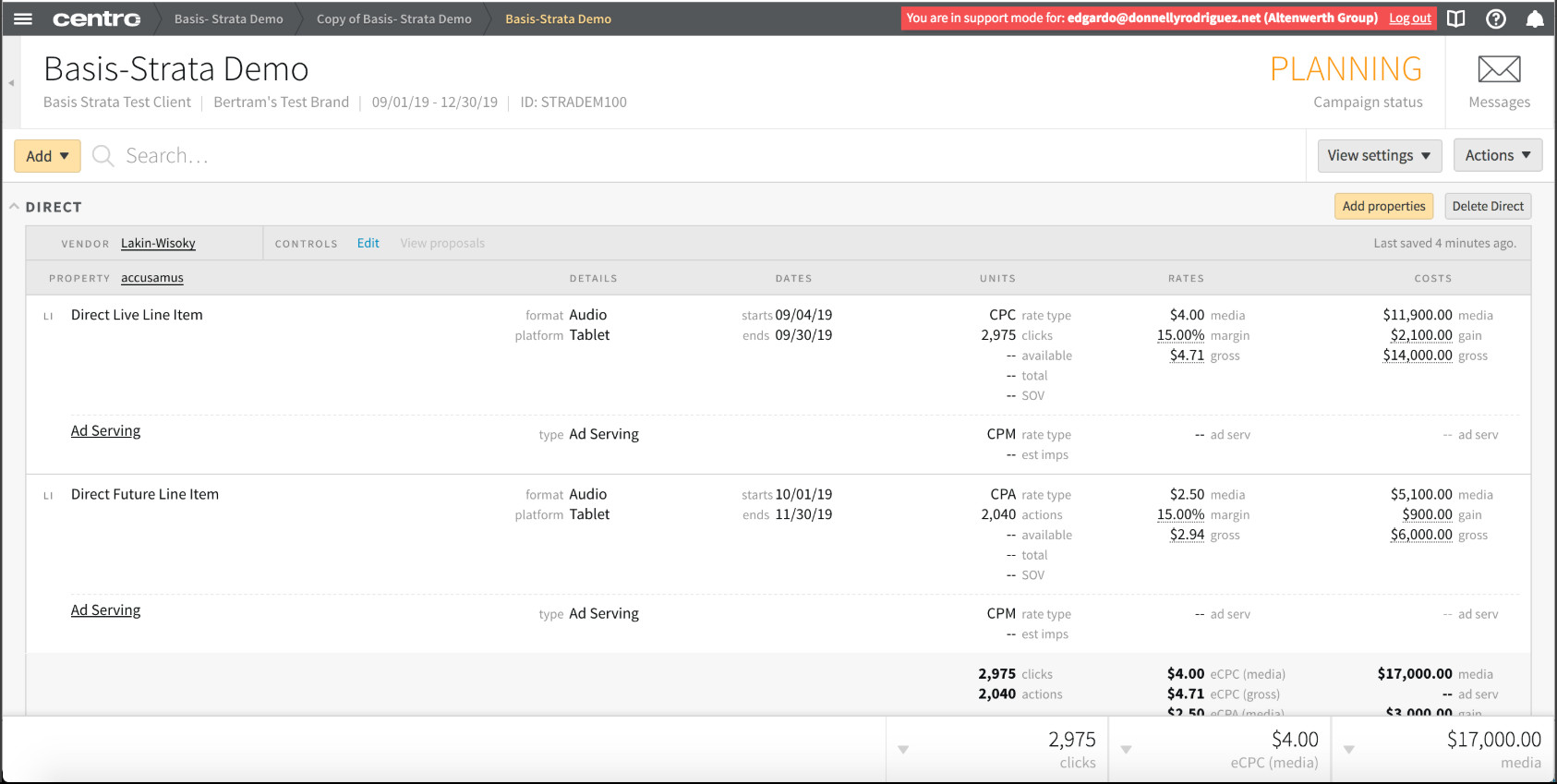Open the documentation book icon
The height and width of the screenshot is (784, 1557).
point(1456,18)
